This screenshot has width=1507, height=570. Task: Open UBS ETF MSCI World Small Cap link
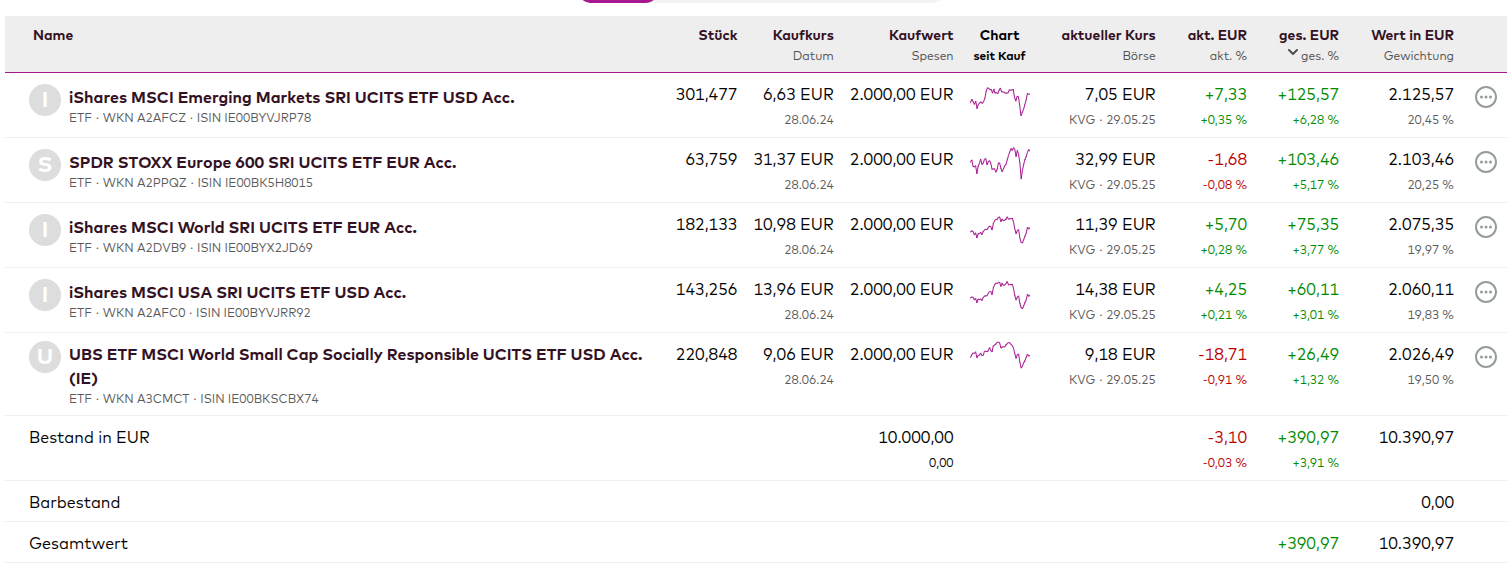click(x=355, y=355)
